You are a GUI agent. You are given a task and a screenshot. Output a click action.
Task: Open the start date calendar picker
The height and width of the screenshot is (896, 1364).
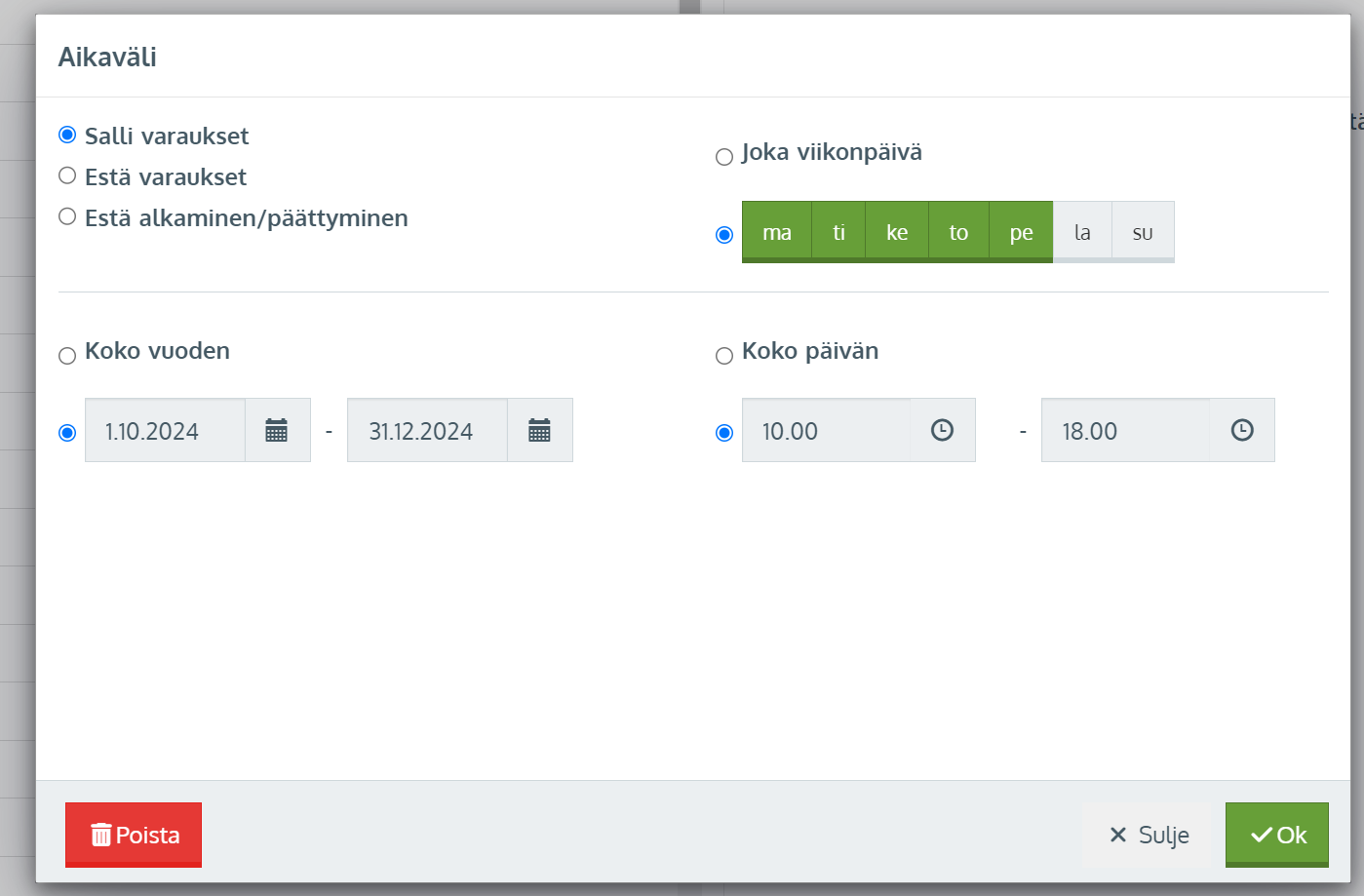[x=277, y=430]
